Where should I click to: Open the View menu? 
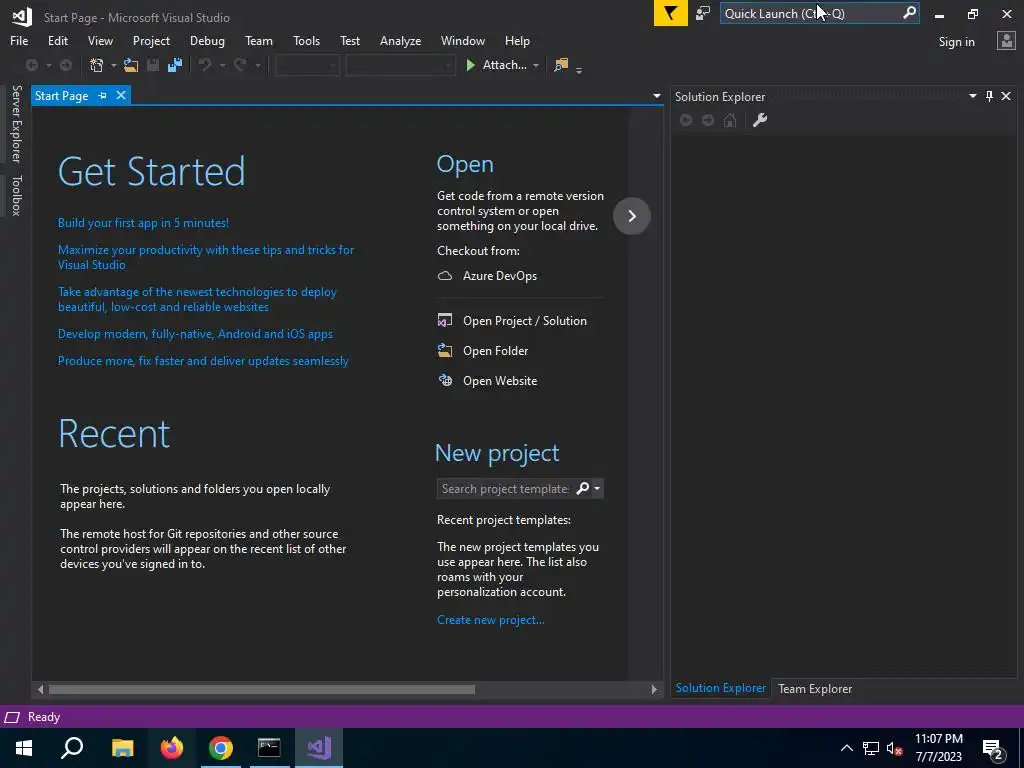click(100, 41)
